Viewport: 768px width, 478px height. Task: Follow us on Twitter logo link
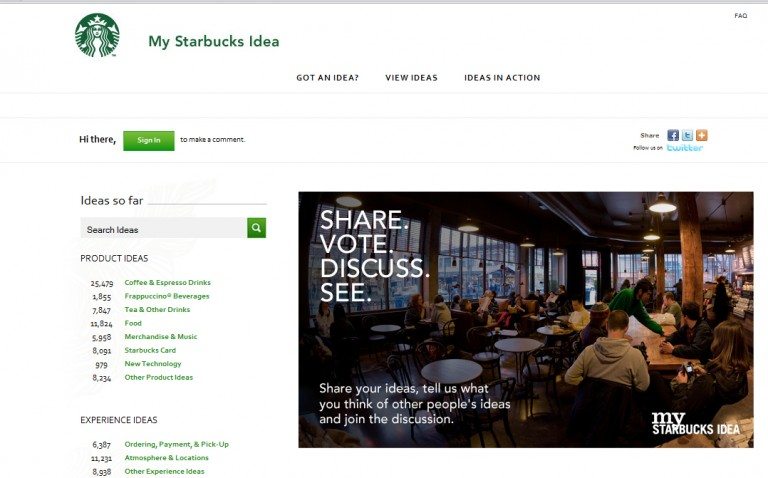(685, 147)
